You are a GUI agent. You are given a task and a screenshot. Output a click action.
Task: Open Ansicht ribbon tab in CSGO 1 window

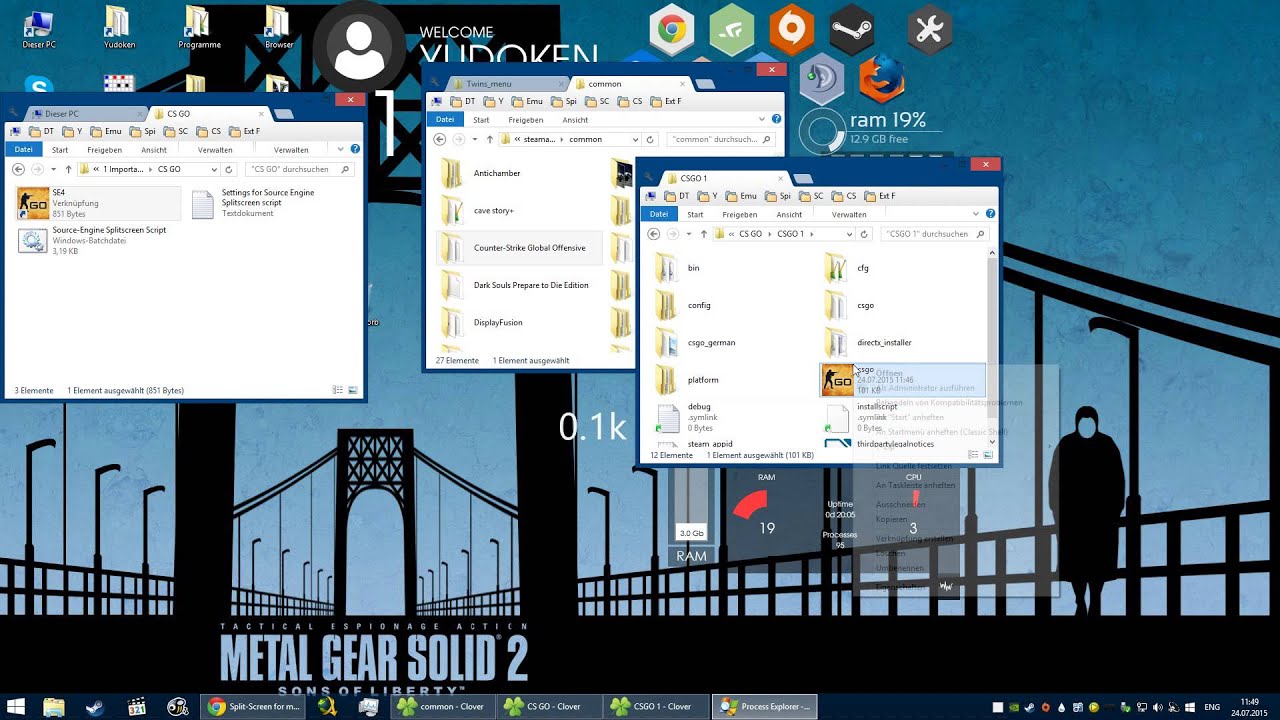789,214
